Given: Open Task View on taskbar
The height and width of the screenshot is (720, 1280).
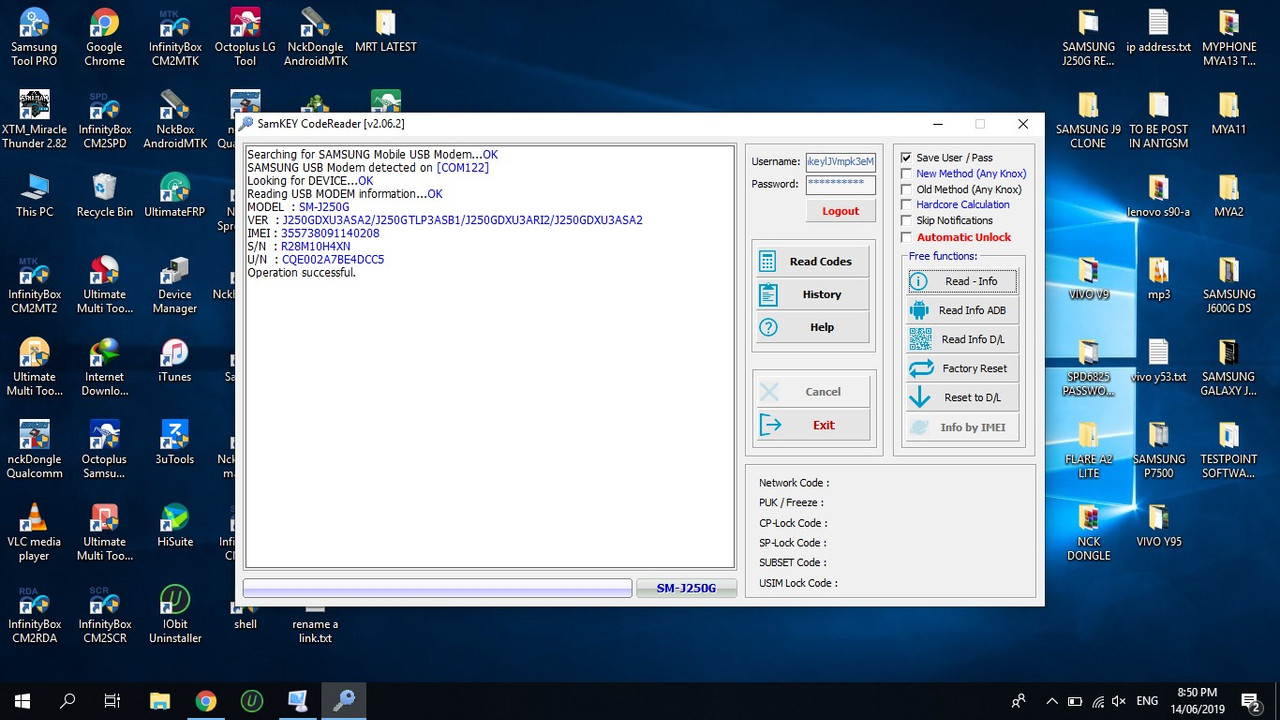Looking at the screenshot, I should [x=112, y=701].
